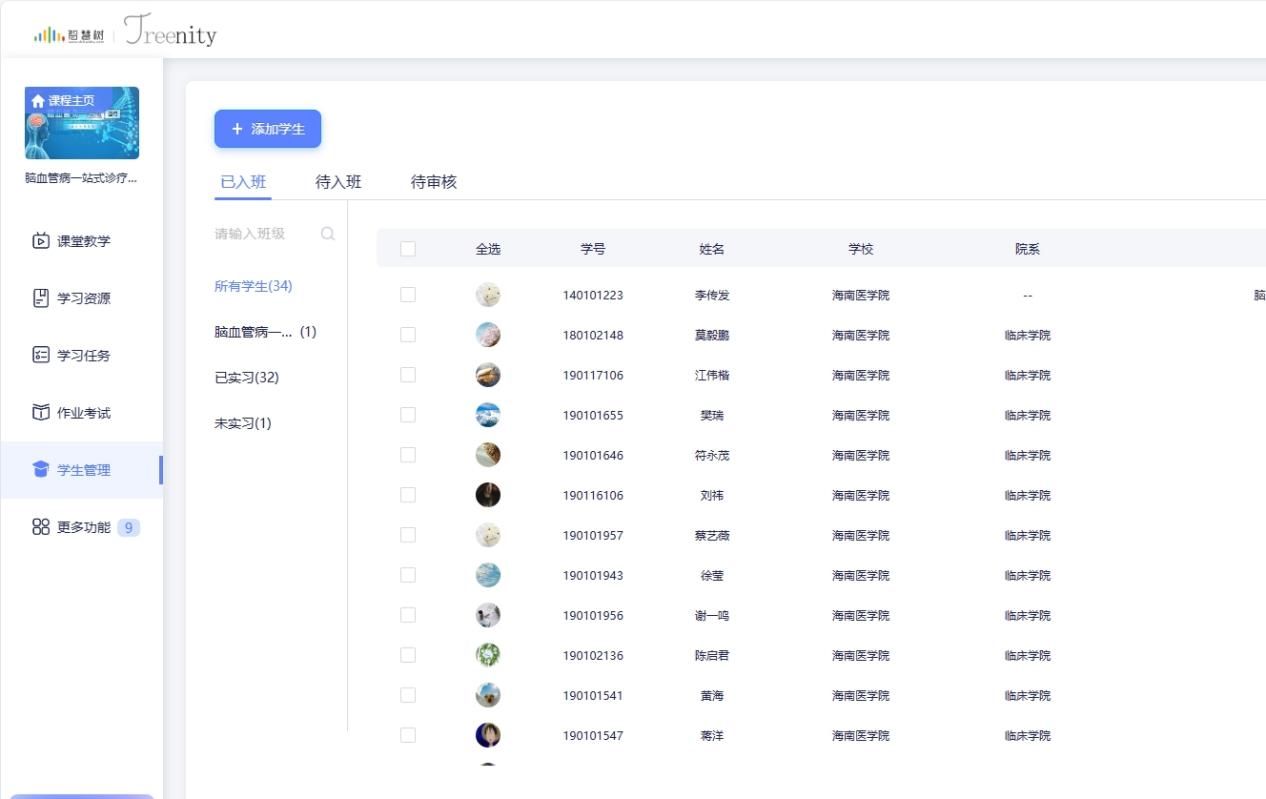Filter by 已实习(32) class group
The height and width of the screenshot is (799, 1266).
(247, 378)
